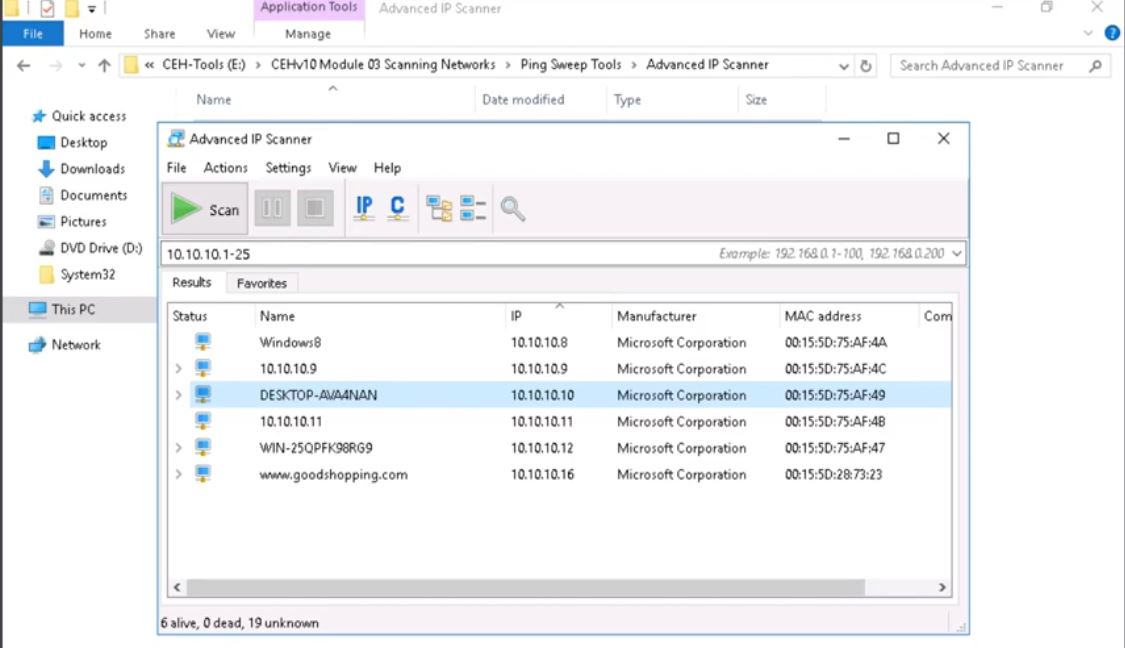Open Network in navigation pane
1125x648 pixels.
76,345
